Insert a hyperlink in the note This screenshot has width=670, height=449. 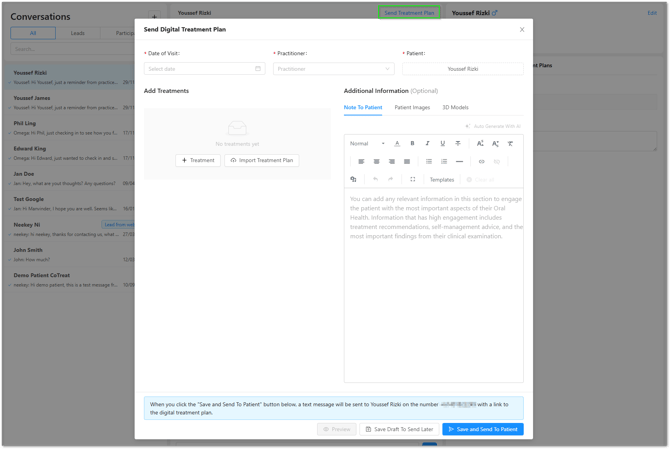pyautogui.click(x=481, y=162)
